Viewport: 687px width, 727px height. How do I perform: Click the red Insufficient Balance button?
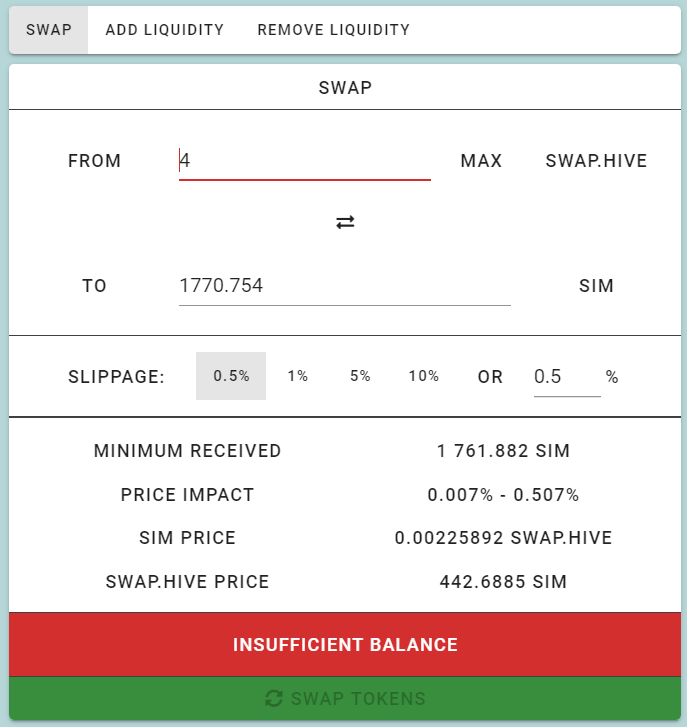(x=345, y=645)
